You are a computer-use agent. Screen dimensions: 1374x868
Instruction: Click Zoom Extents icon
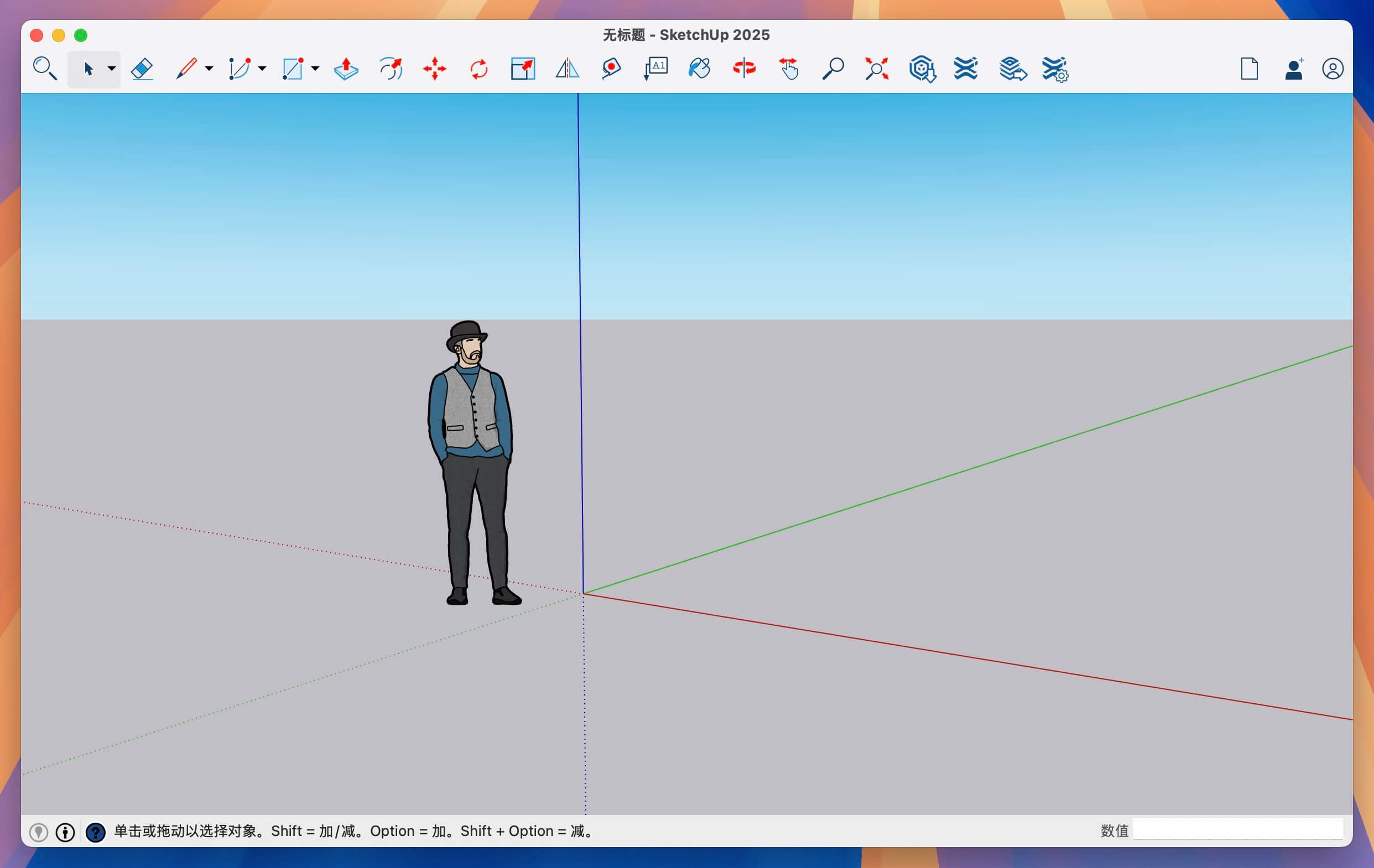[876, 69]
